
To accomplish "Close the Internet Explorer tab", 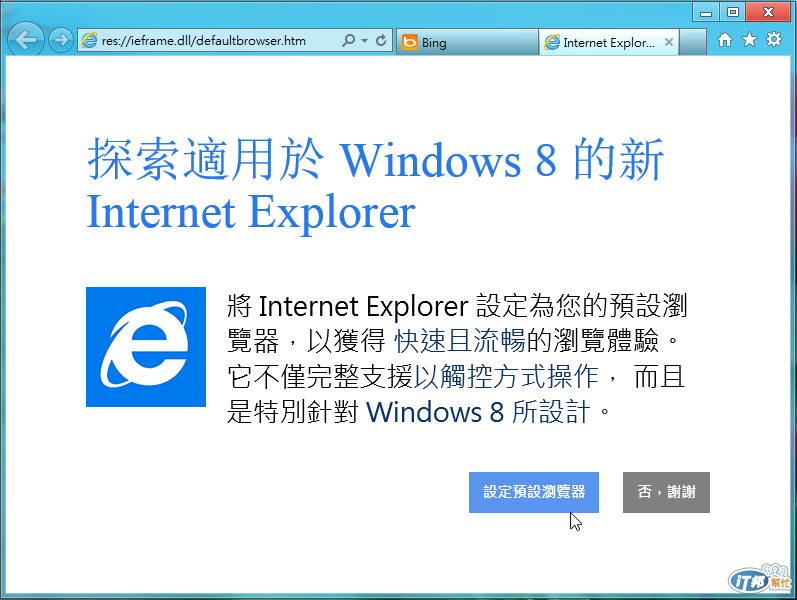I will point(669,42).
